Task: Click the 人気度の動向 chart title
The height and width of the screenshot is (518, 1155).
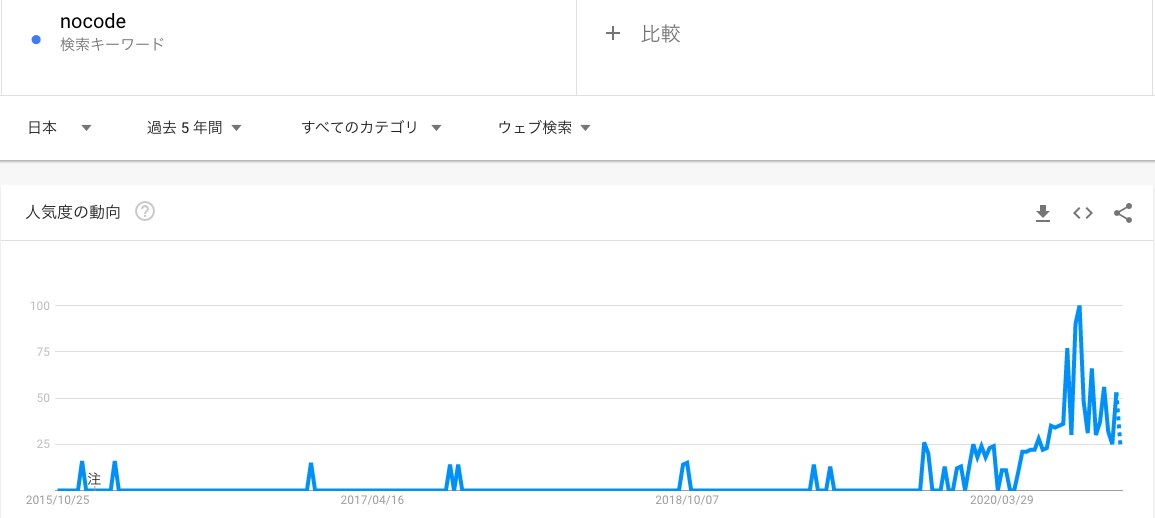Action: 73,212
